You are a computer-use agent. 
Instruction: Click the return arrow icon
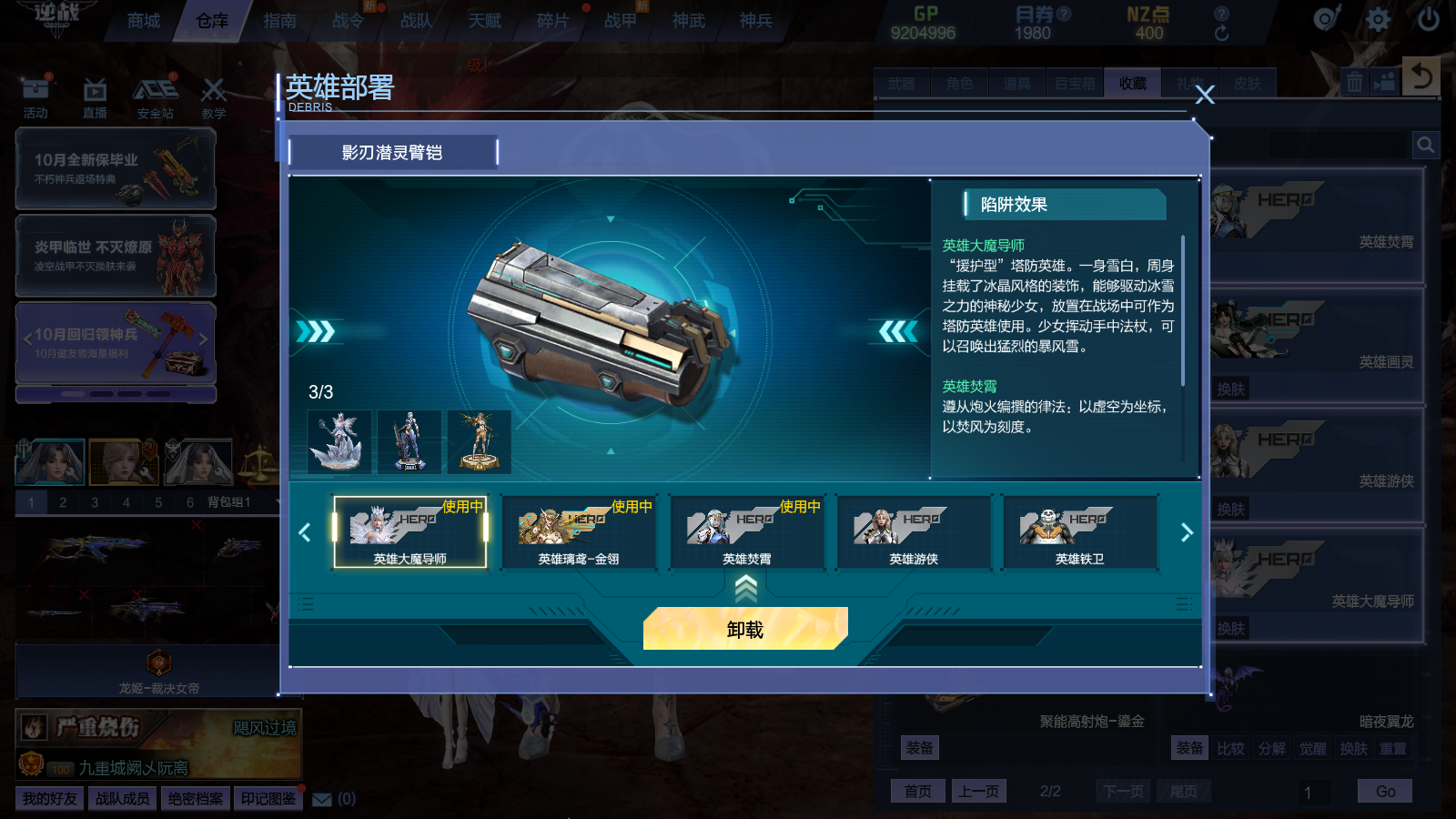coord(1421,76)
